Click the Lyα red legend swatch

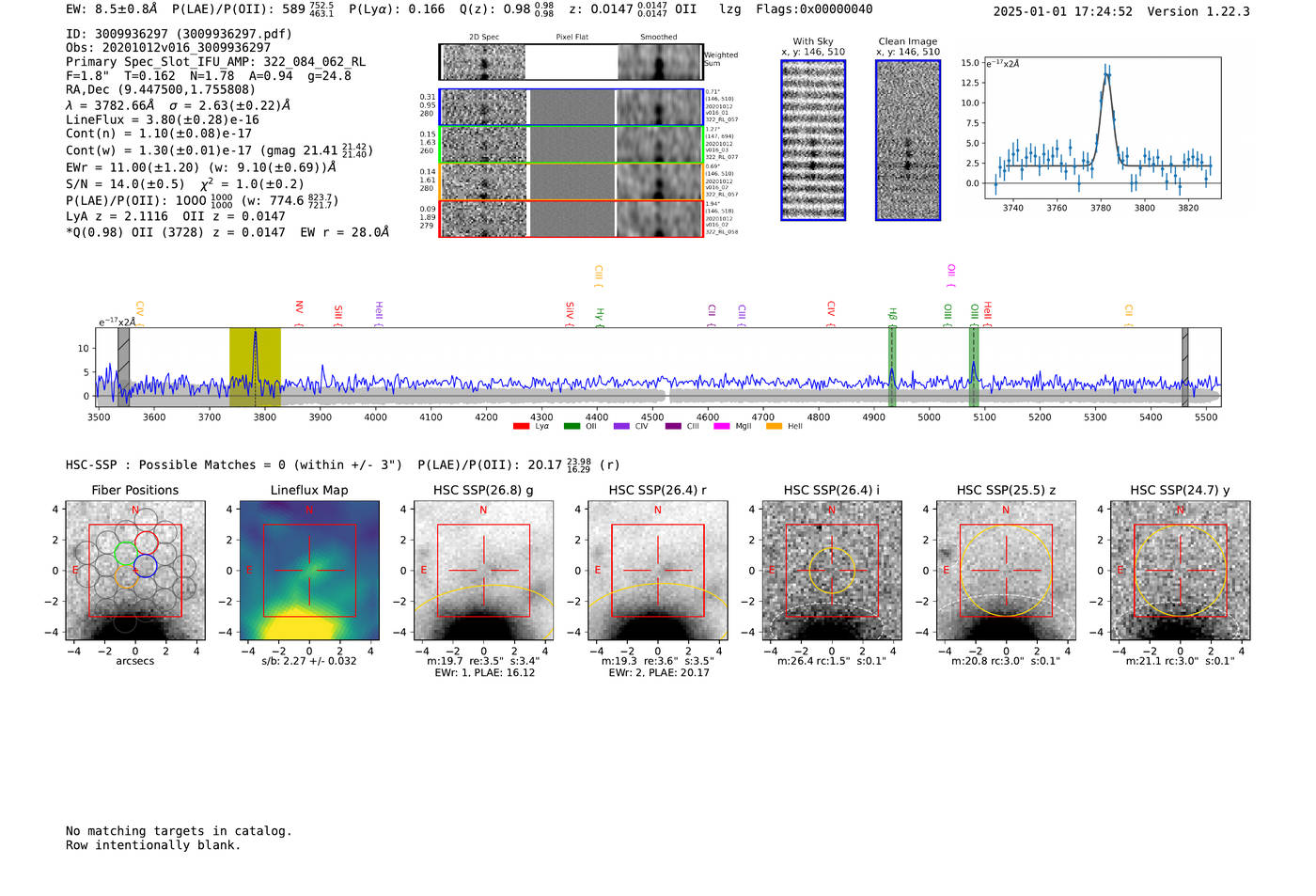pyautogui.click(x=521, y=427)
